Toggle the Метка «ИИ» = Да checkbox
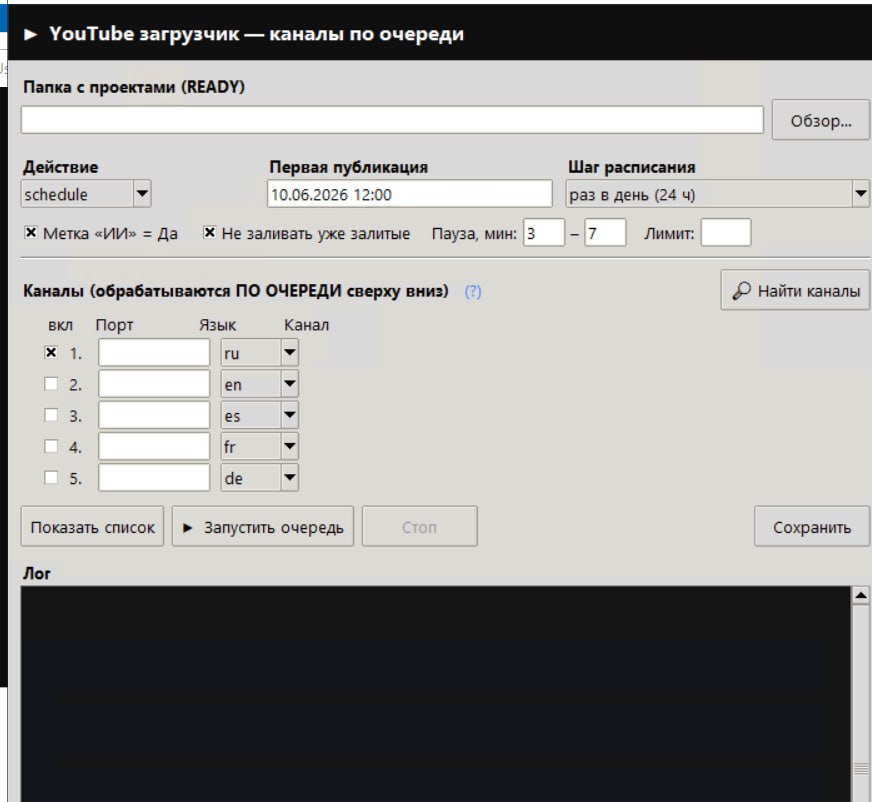The height and width of the screenshot is (802, 872). [x=31, y=232]
